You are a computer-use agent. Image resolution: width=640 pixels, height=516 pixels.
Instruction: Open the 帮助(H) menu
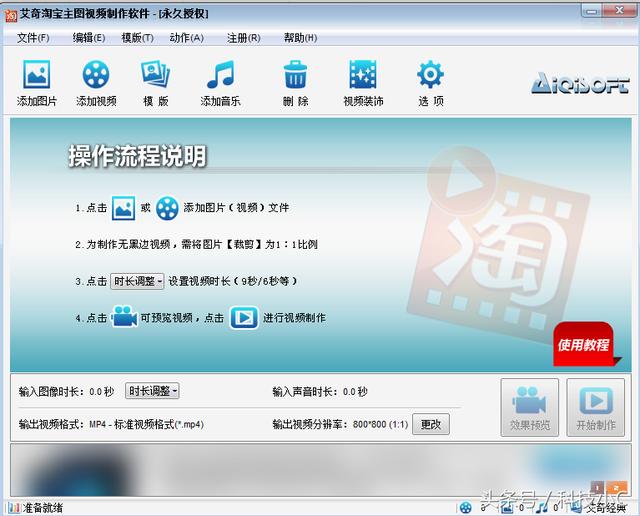(x=300, y=38)
